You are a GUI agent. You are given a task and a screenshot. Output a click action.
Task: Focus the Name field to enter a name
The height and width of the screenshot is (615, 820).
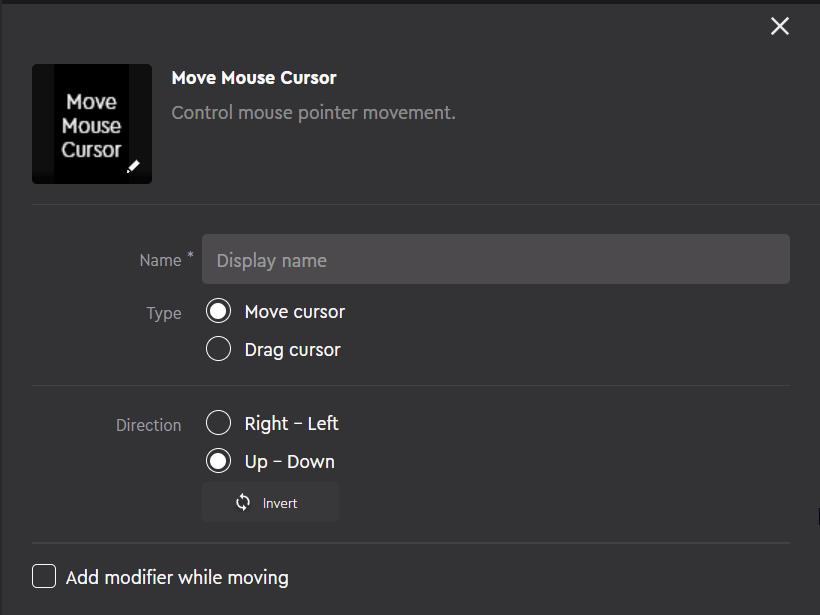[496, 259]
